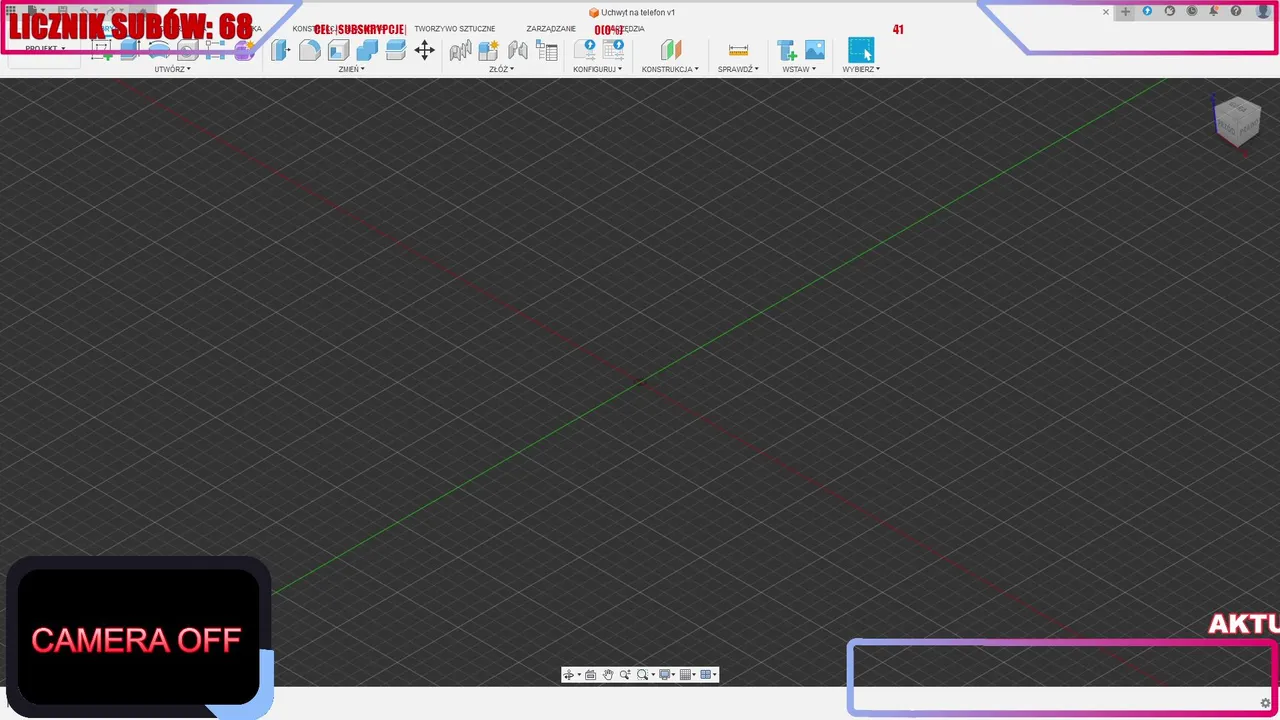
Task: Expand the SPRAWDŹ dropdown menu
Action: coord(738,69)
